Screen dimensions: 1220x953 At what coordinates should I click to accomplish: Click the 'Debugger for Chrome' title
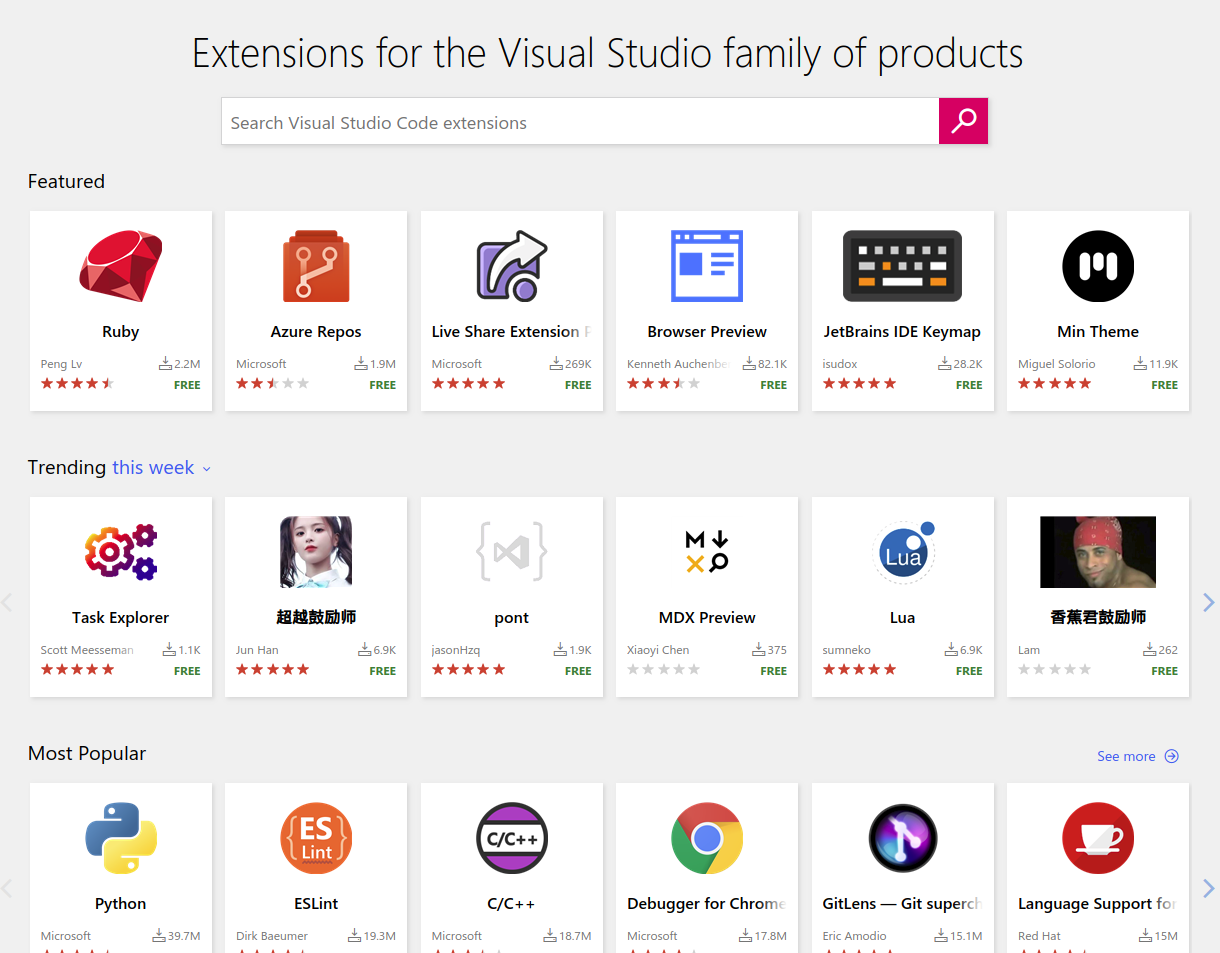pyautogui.click(x=707, y=904)
